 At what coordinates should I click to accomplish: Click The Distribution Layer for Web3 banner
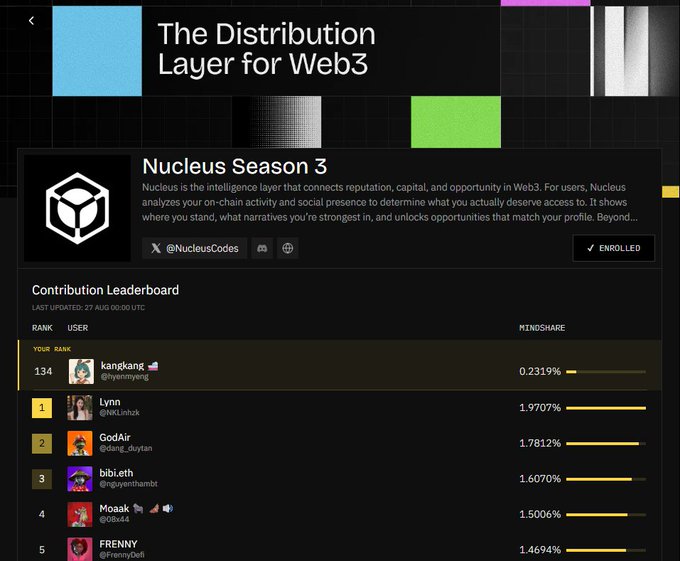click(x=267, y=49)
